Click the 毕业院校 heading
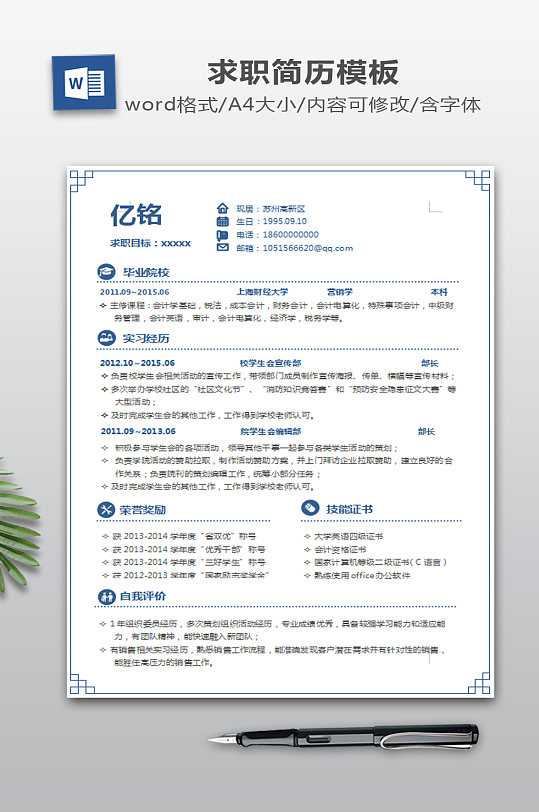 [146, 272]
